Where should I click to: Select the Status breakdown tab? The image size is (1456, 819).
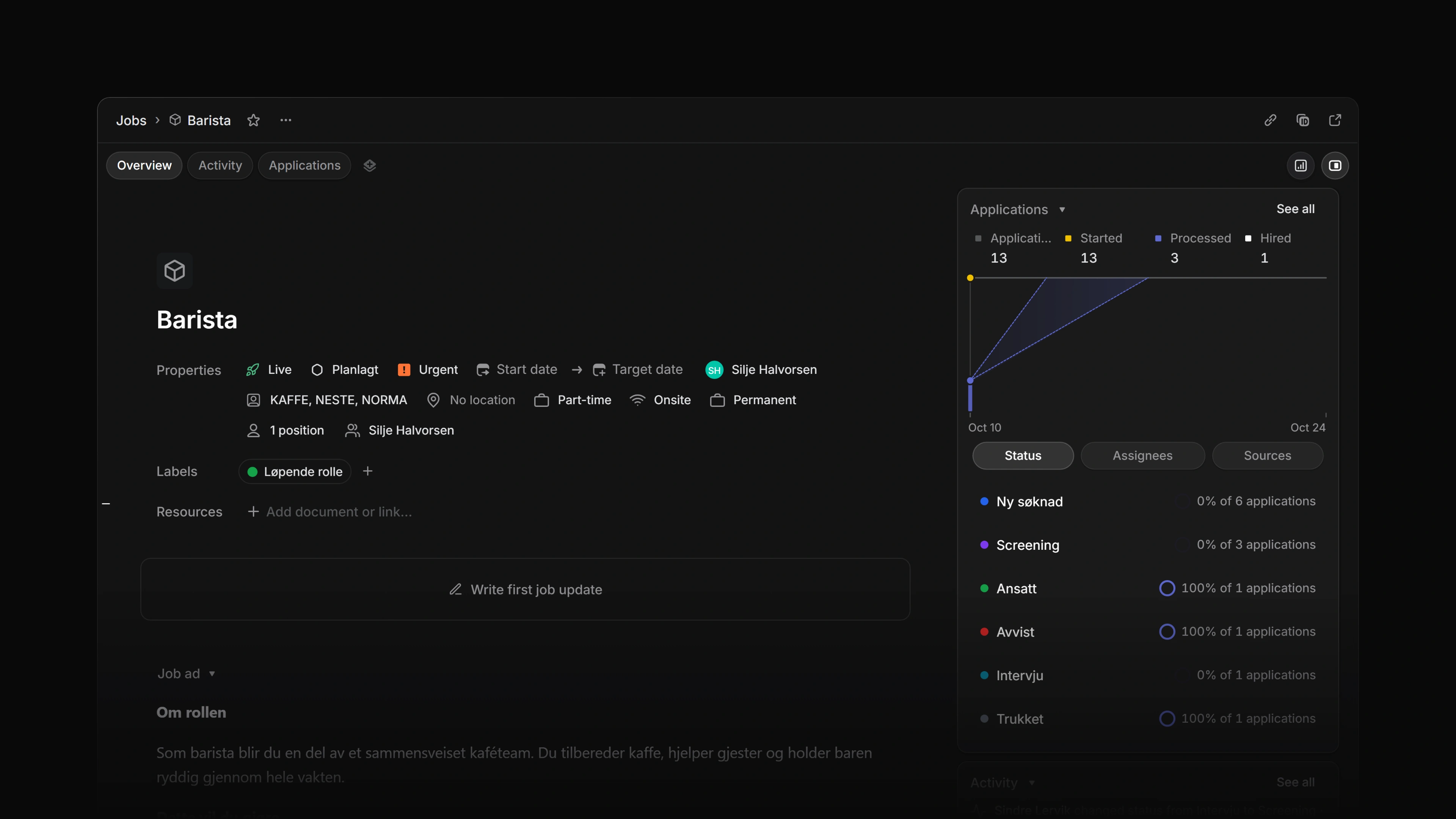1023,455
